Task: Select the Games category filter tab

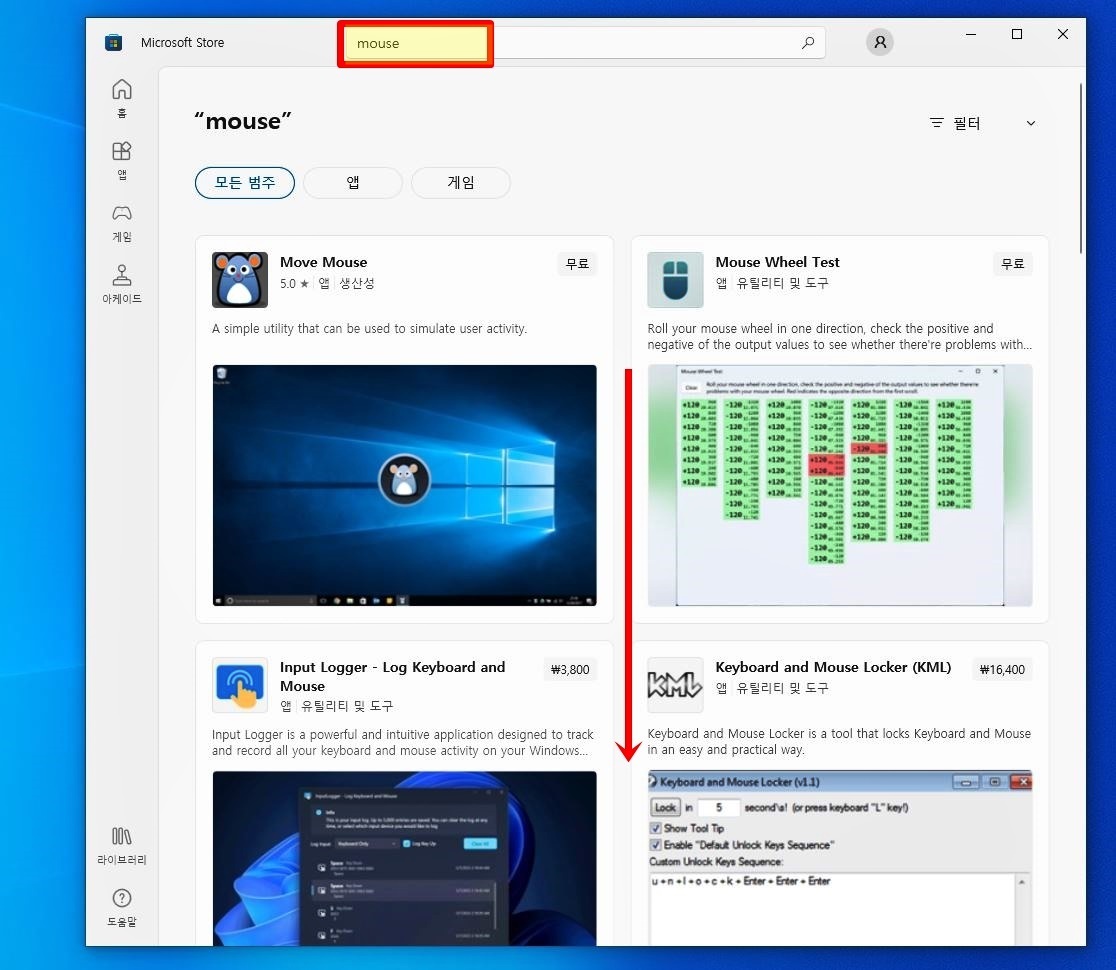Action: 460,183
